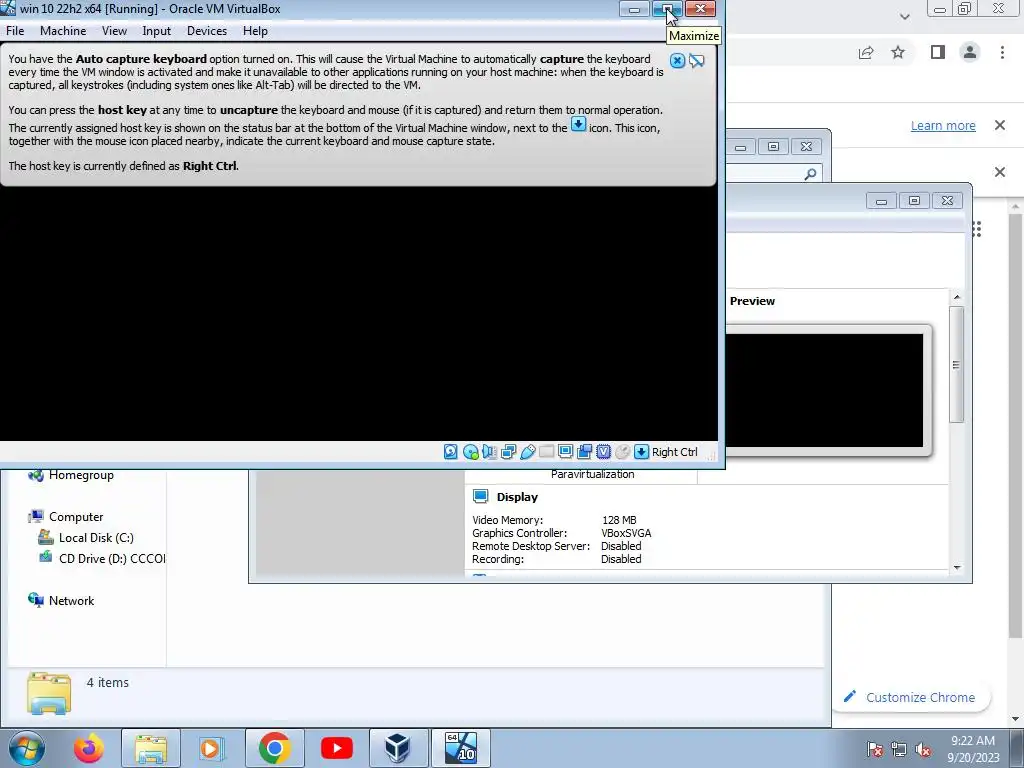Open the File menu in VirtualBox VM
Screen dimensions: 1024x768
(x=15, y=31)
